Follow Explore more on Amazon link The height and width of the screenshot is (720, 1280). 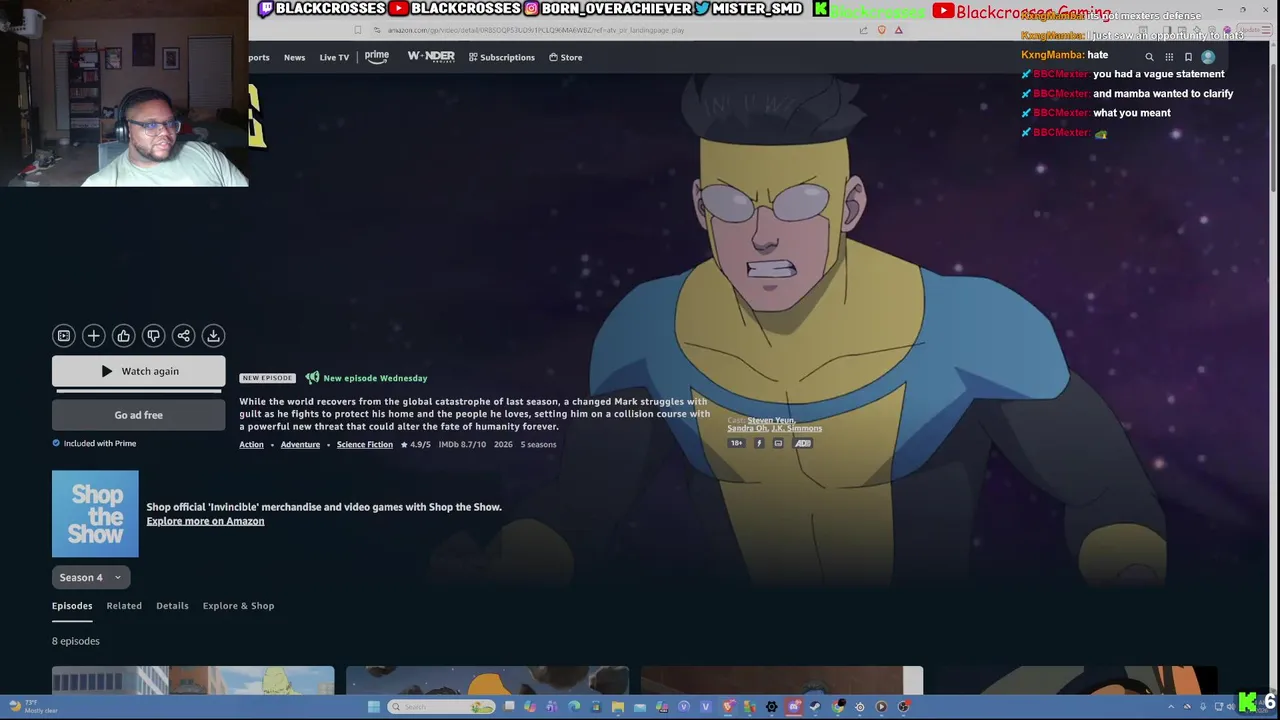click(205, 521)
